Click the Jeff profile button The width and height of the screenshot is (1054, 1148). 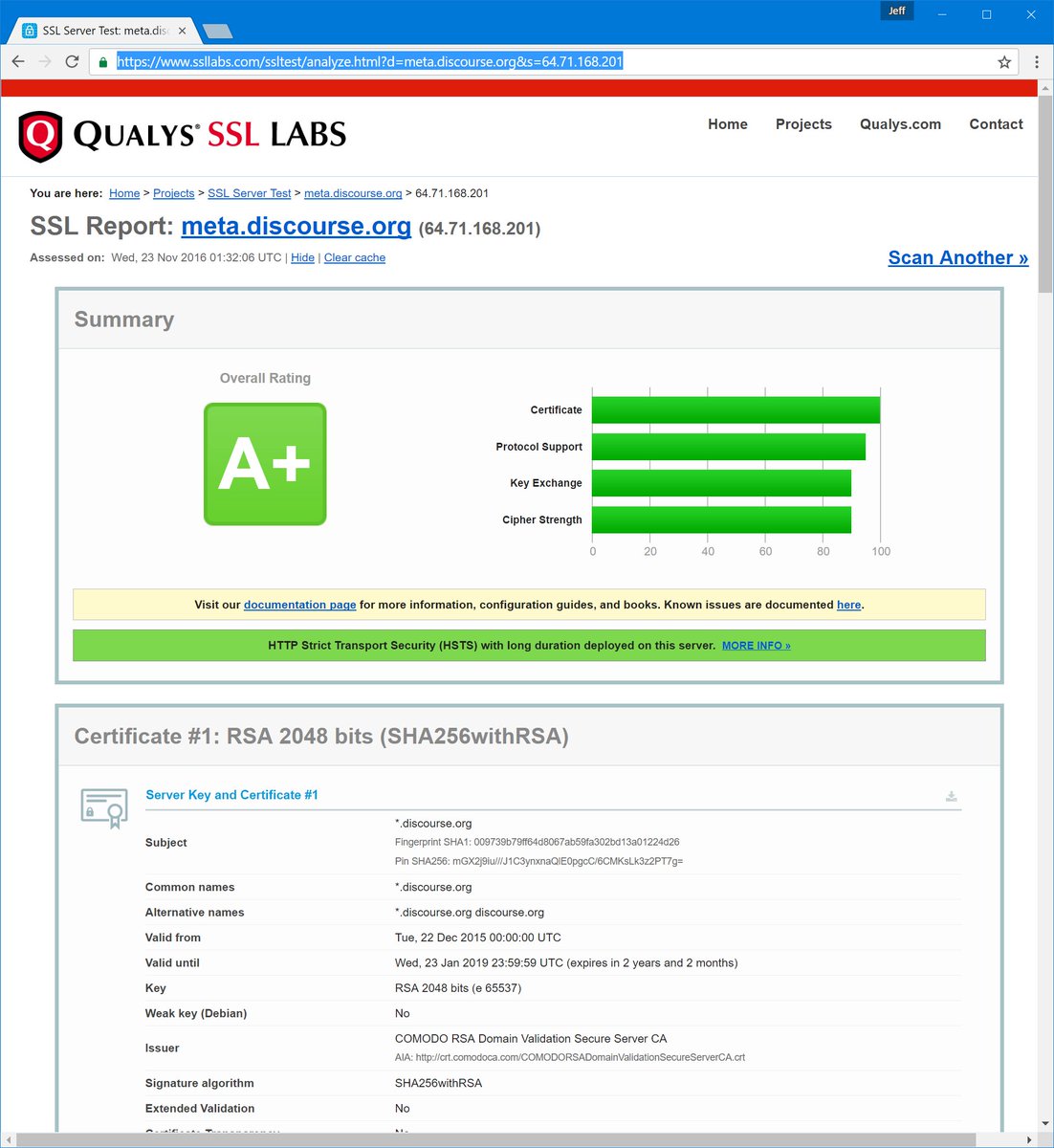click(x=896, y=11)
